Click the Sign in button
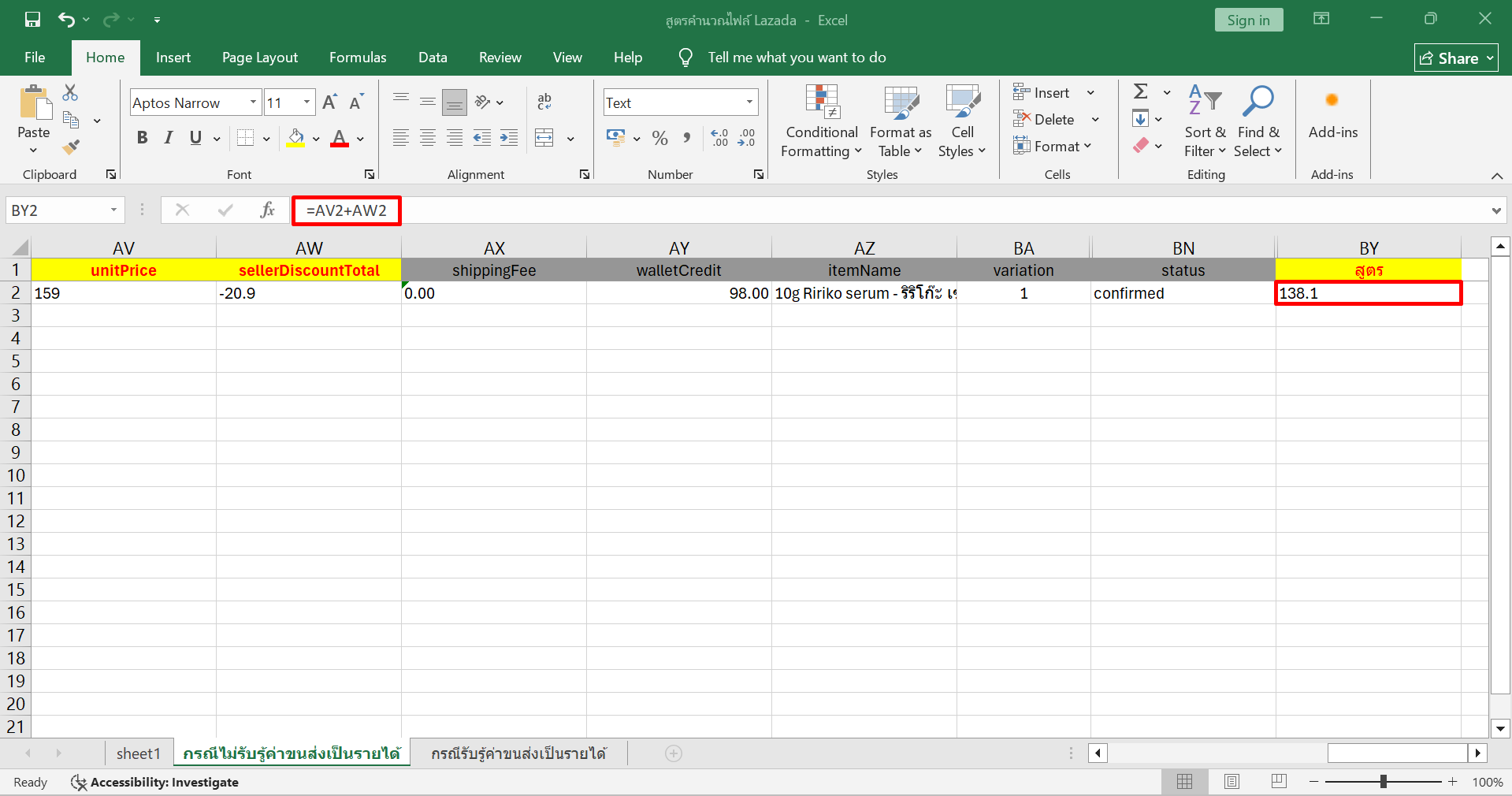Viewport: 1512px width, 796px height. click(x=1248, y=20)
